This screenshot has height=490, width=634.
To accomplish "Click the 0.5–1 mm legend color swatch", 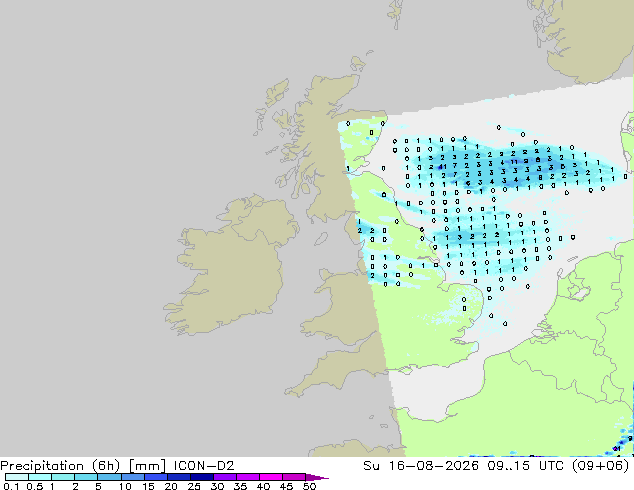I will click(x=40, y=477).
